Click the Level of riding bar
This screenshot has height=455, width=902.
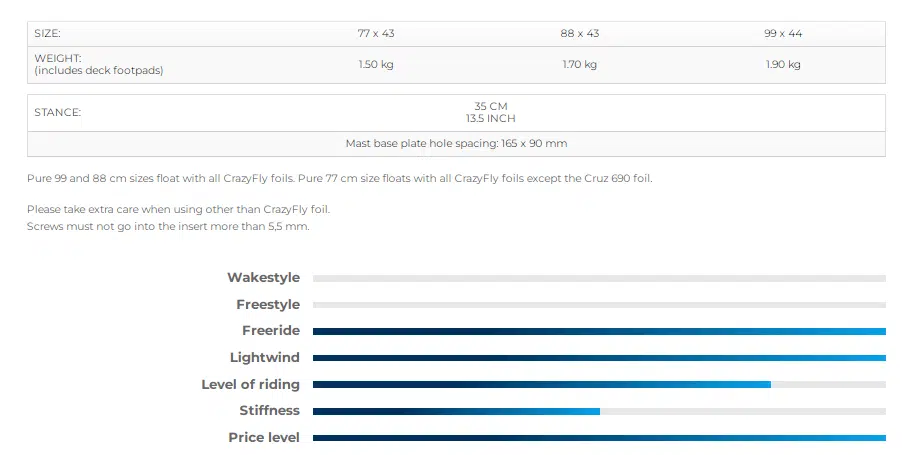coord(599,384)
